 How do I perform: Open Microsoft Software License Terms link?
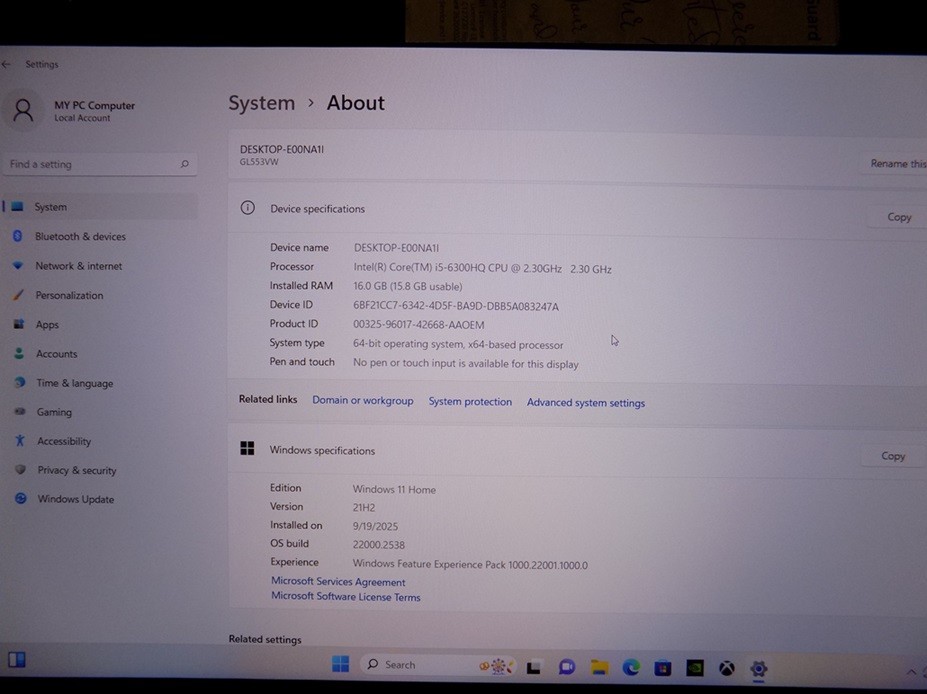(346, 596)
